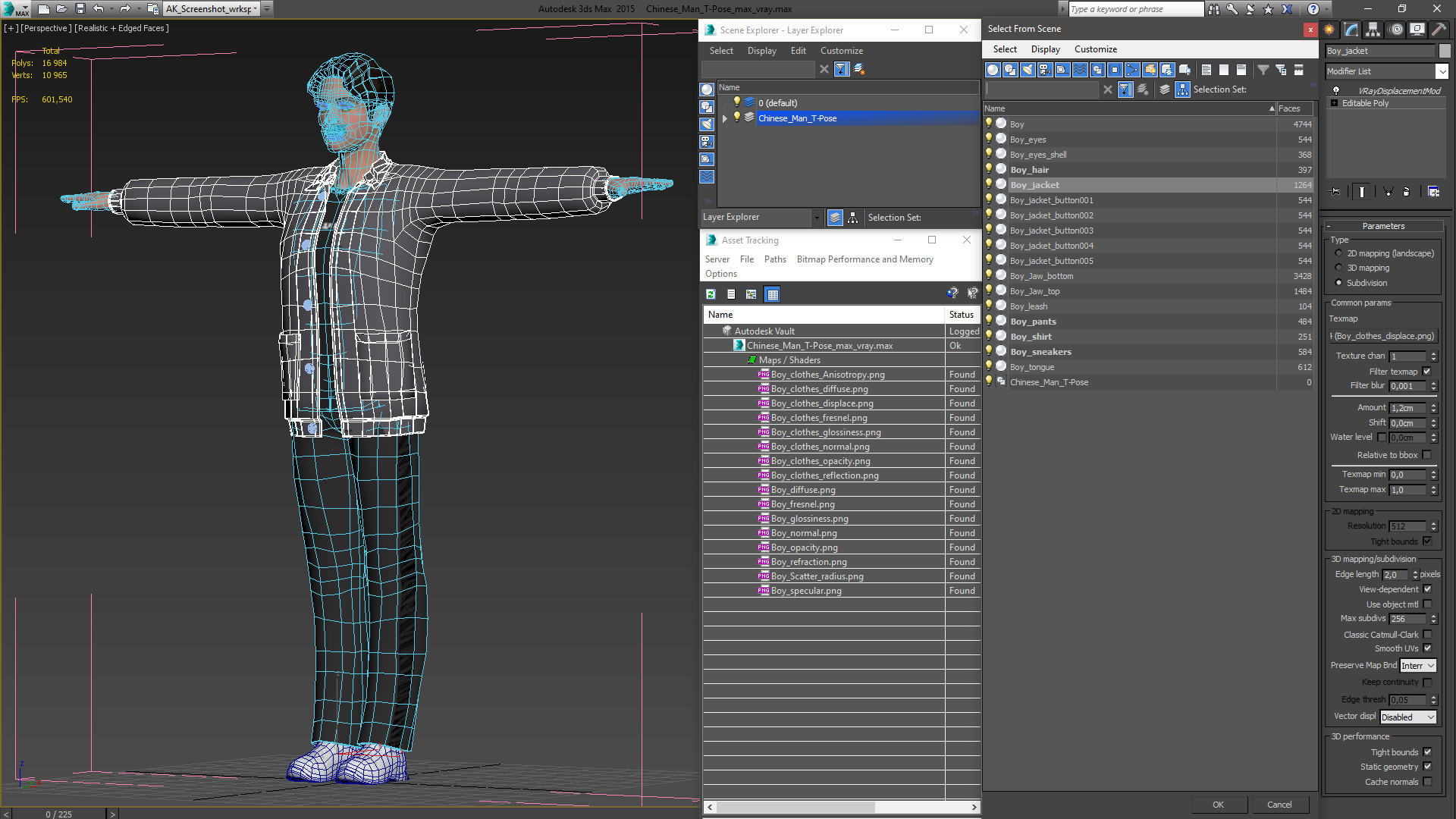Click Undo arrow in top toolbar

coord(99,9)
